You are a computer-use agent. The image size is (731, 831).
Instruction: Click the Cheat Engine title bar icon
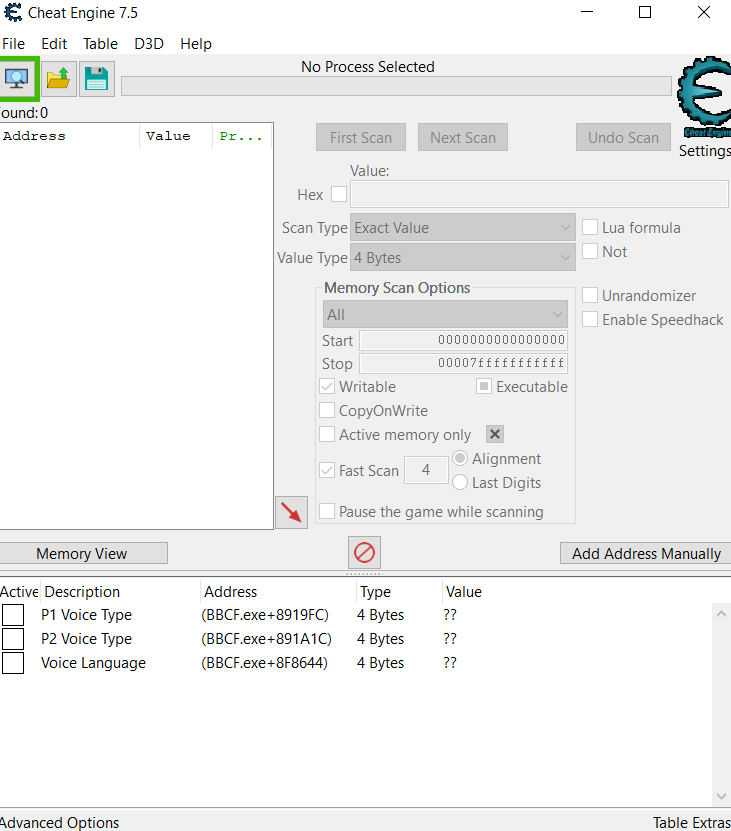click(13, 12)
